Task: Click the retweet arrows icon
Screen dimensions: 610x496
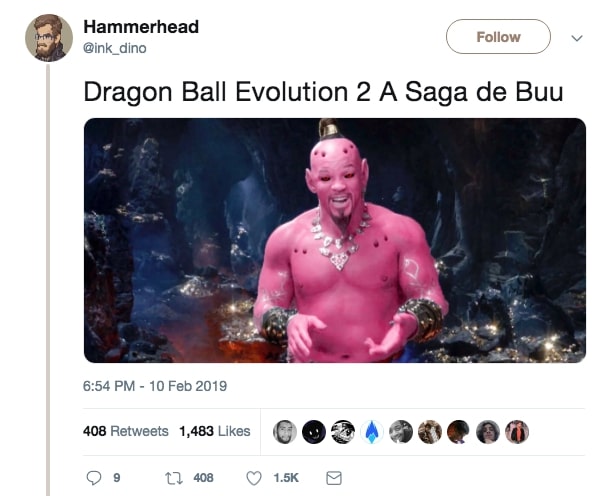Action: [174, 478]
